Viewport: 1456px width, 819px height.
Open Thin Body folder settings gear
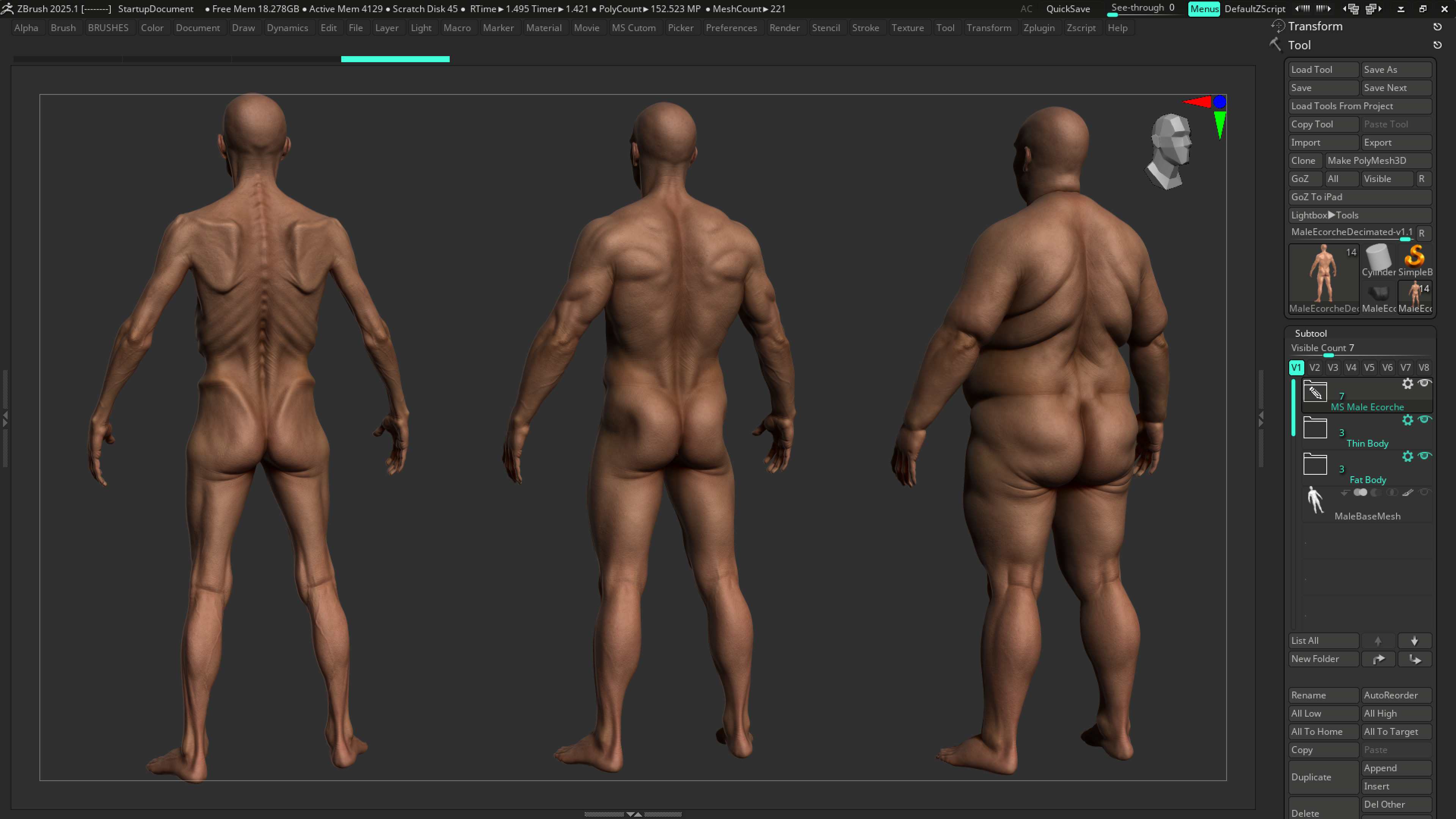(1407, 420)
